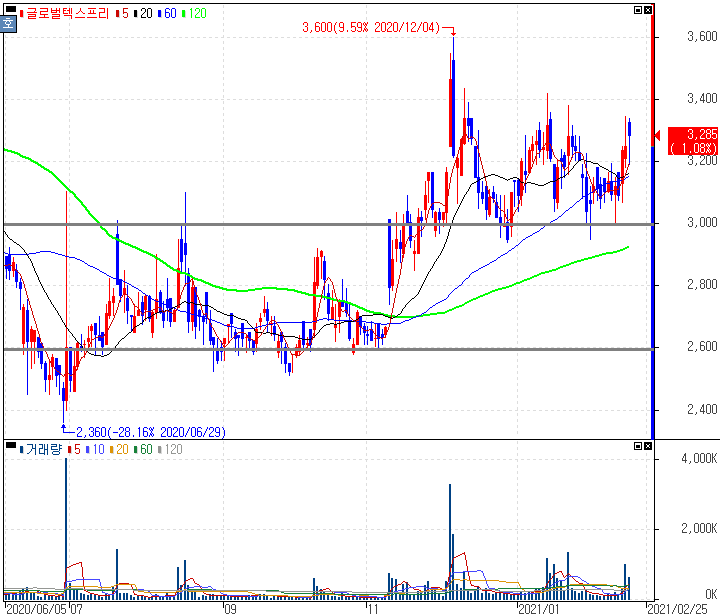Close the price chart panel
Viewport: 720px width, 616px height.
click(x=647, y=10)
